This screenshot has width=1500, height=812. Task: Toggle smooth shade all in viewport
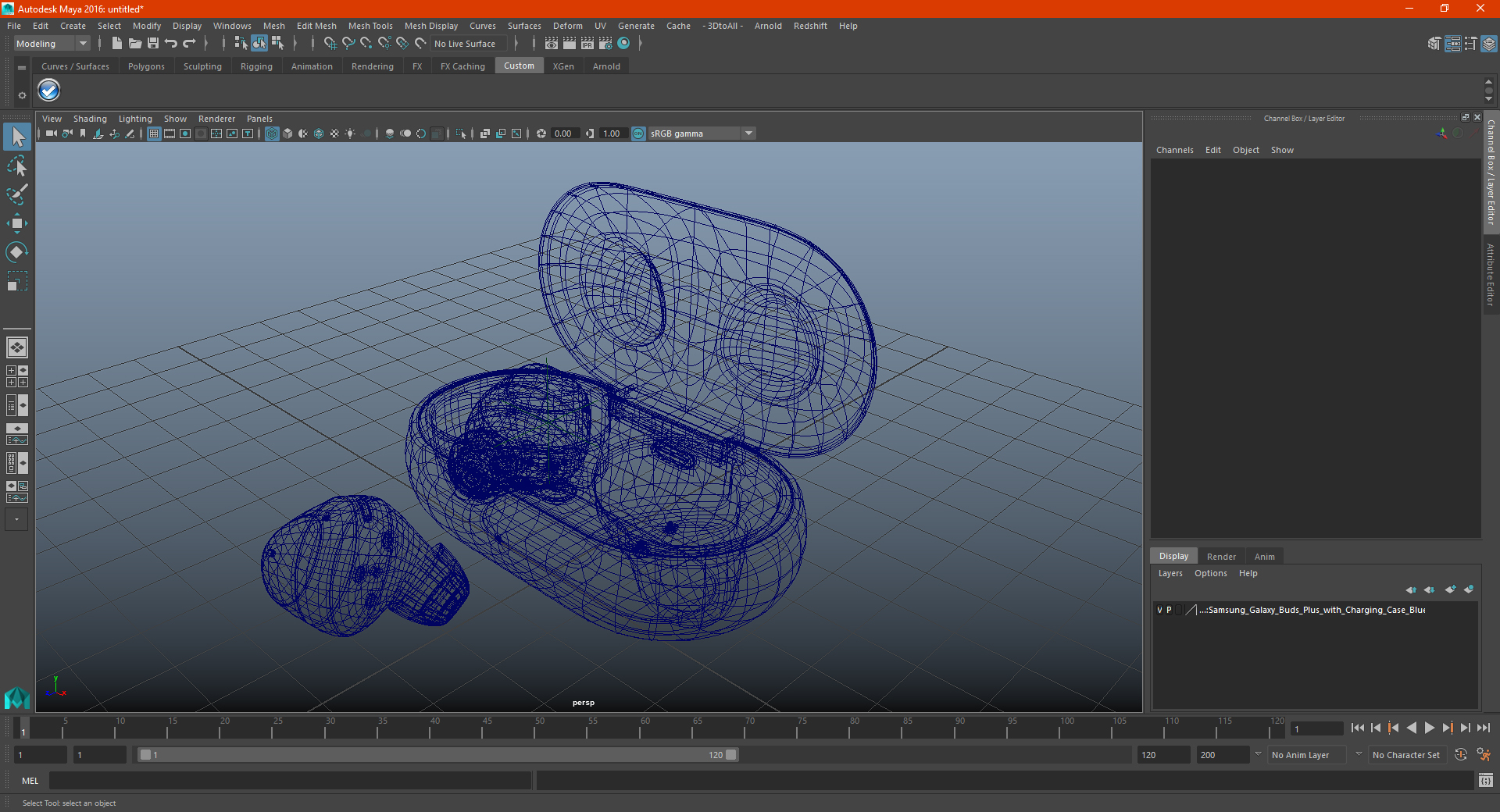pyautogui.click(x=287, y=134)
